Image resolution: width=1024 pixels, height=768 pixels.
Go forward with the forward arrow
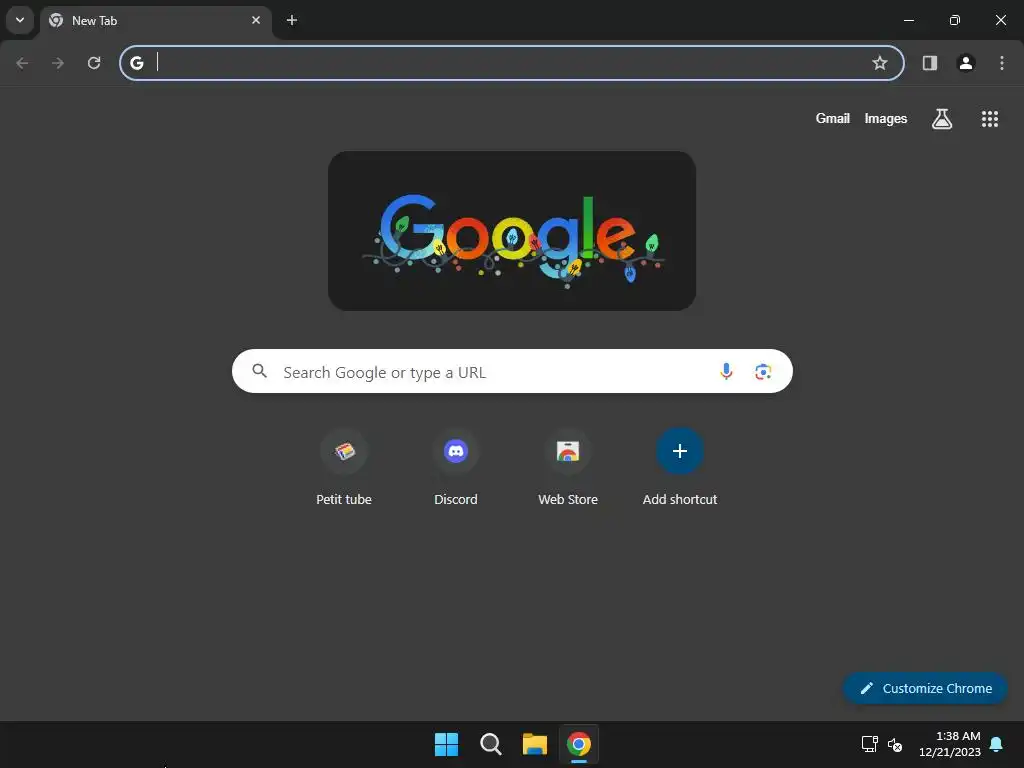(x=58, y=63)
